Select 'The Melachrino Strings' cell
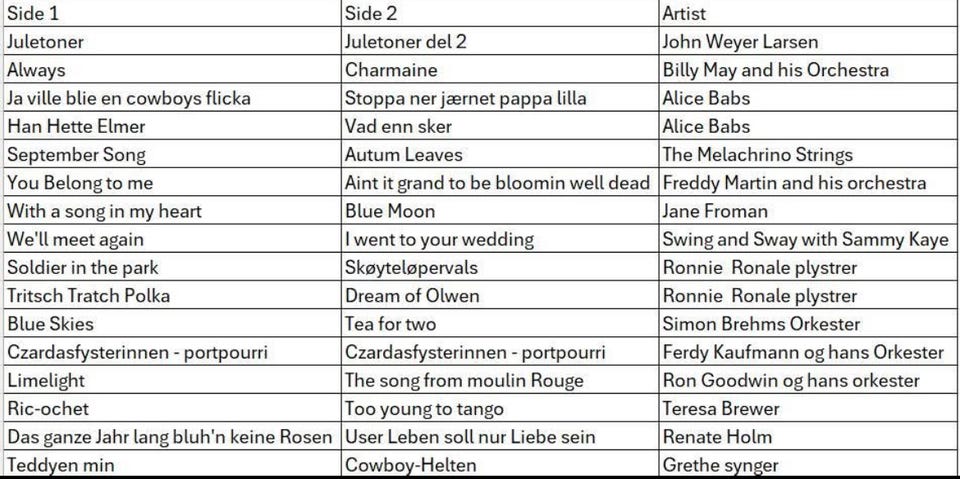The width and height of the screenshot is (960, 479). [808, 154]
